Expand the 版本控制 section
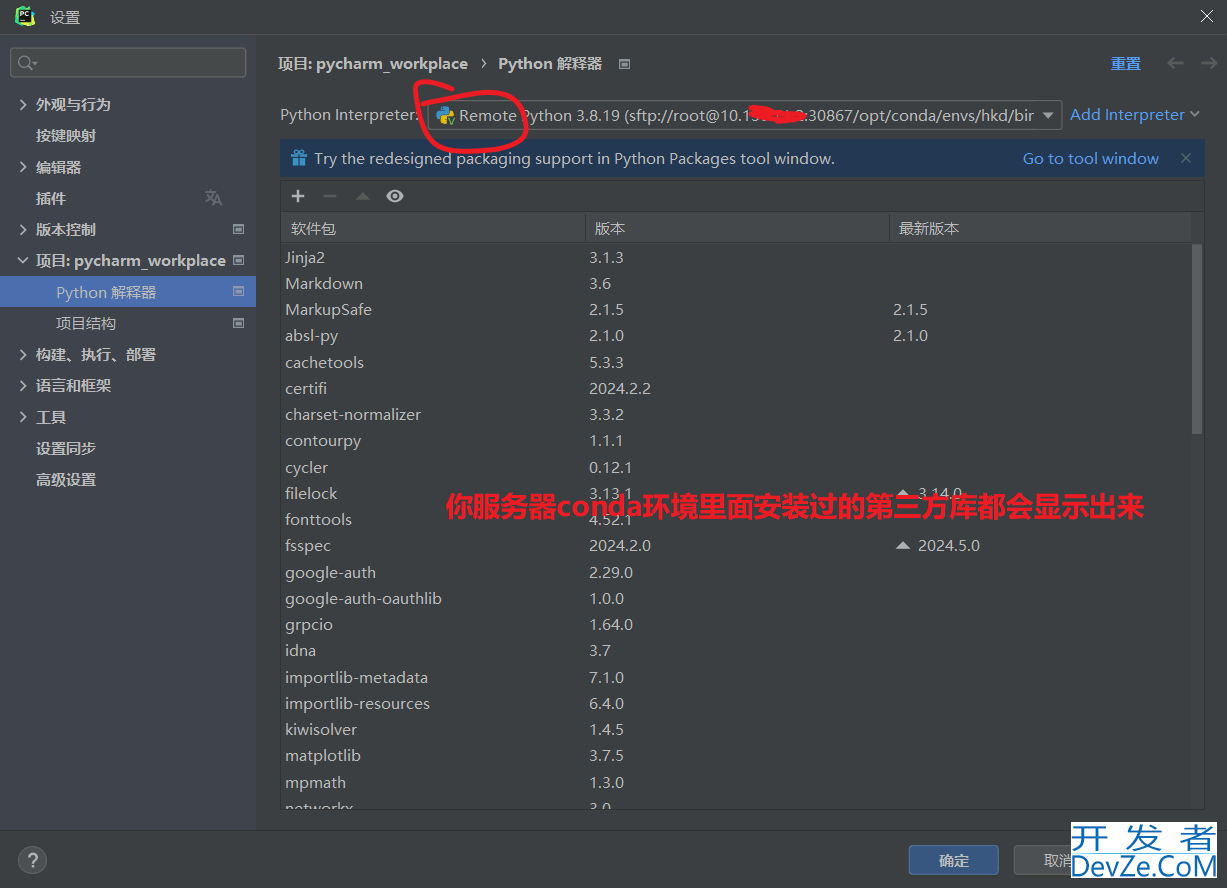 [23, 229]
